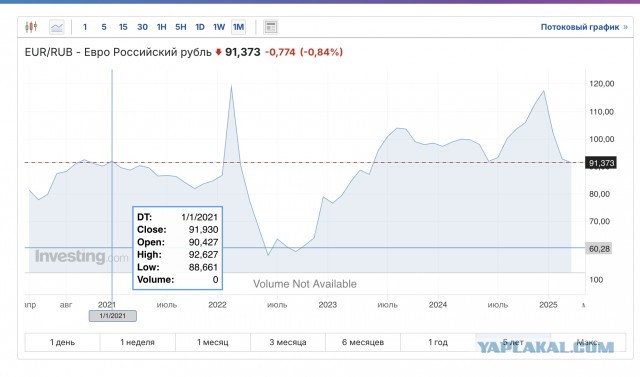Click the 110,00 price axis label
Image resolution: width=640 pixels, height=377 pixels.
(x=601, y=111)
